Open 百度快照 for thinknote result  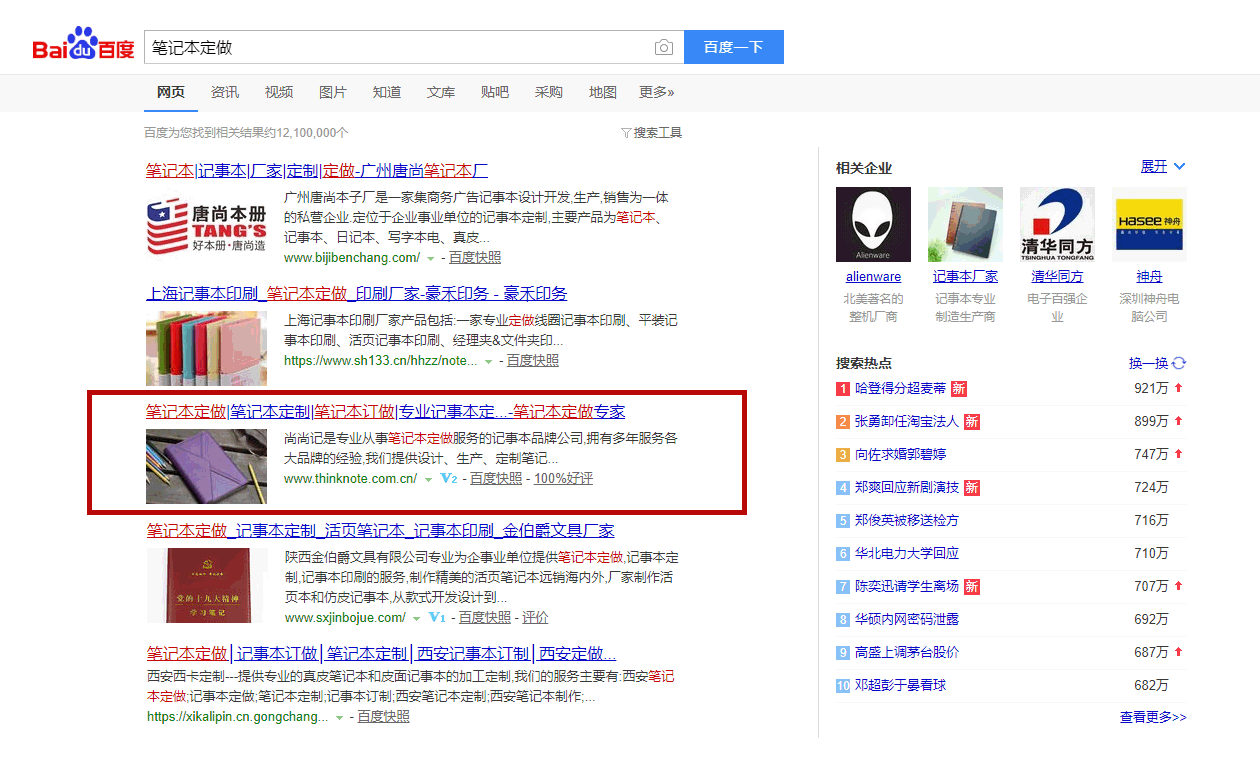click(x=496, y=479)
